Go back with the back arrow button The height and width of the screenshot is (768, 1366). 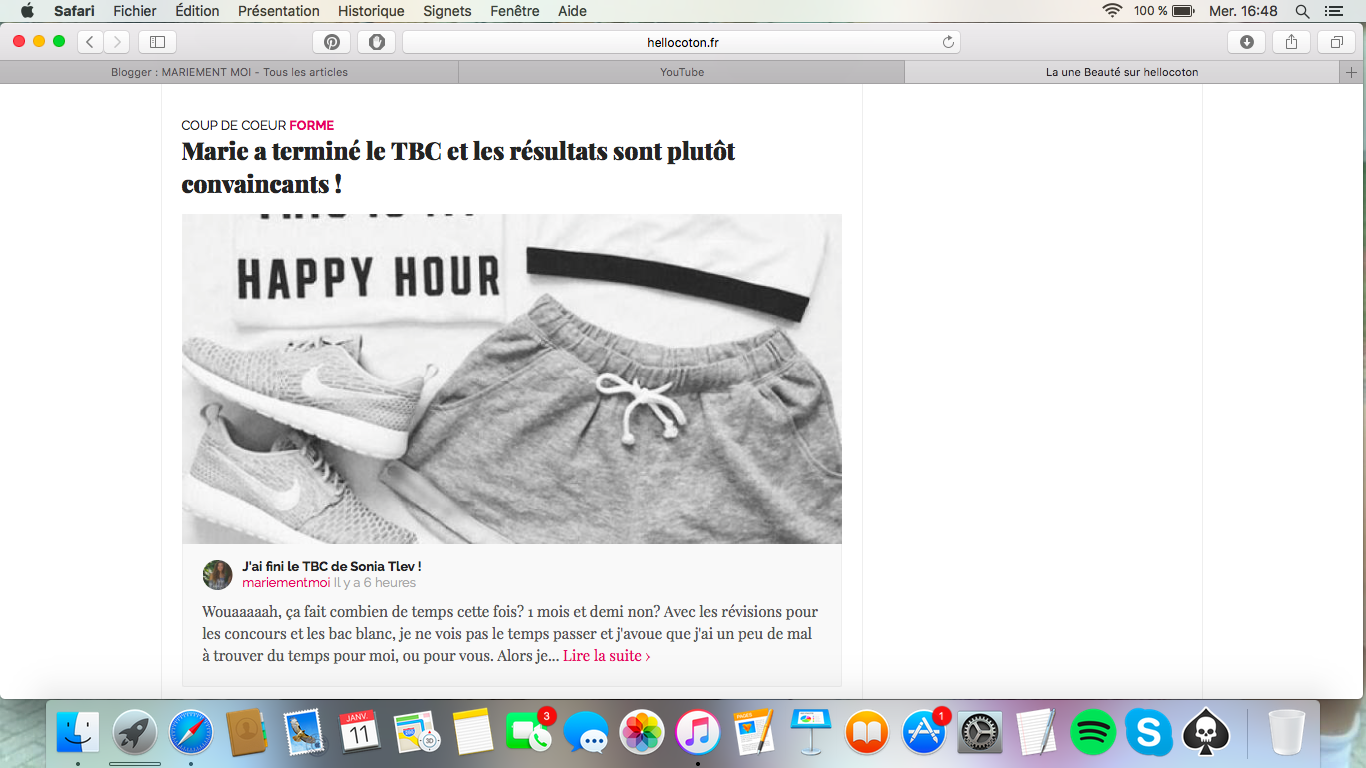90,42
